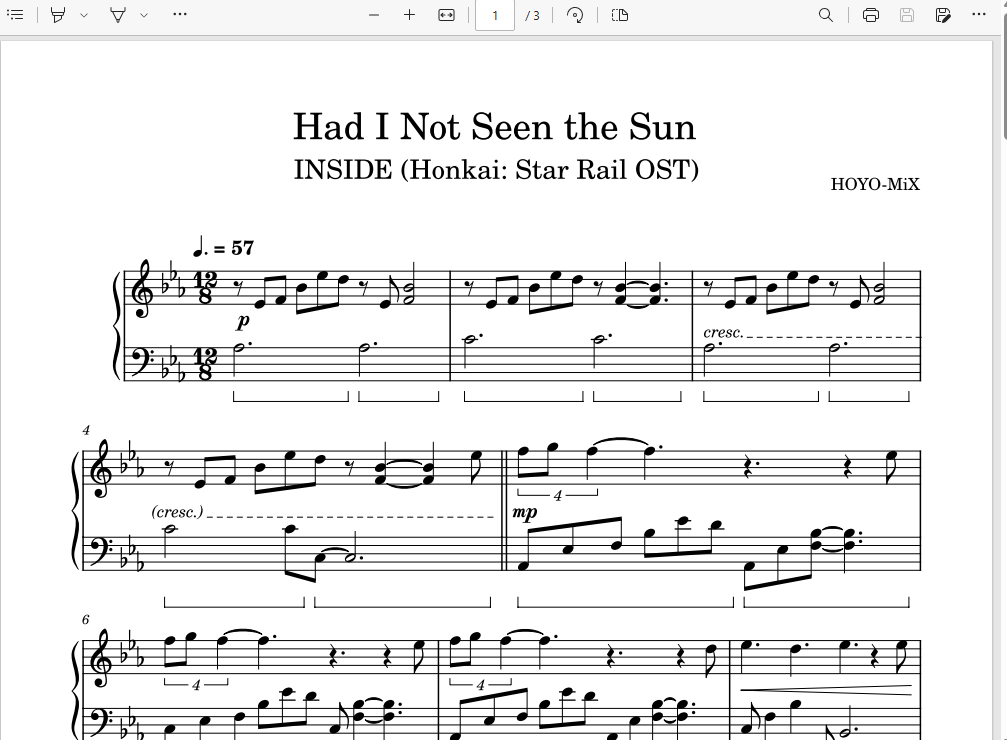Open the draw options dropdown arrow
The width and height of the screenshot is (1007, 740).
tap(144, 15)
